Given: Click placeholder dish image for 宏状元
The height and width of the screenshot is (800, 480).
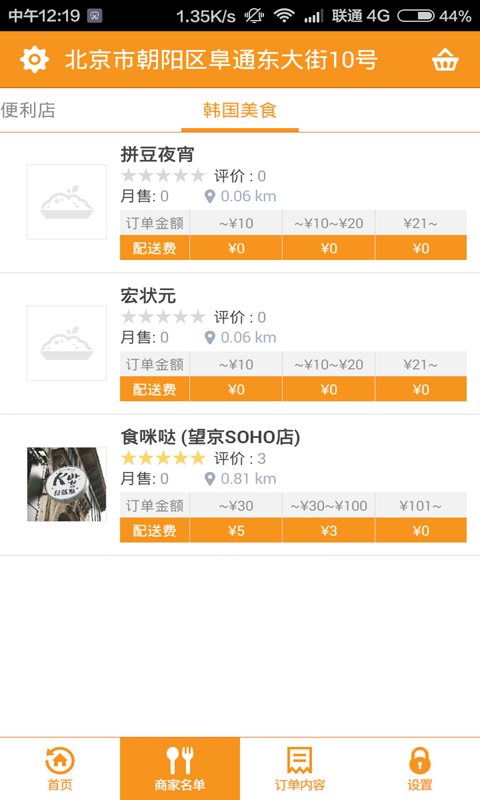Looking at the screenshot, I should tap(67, 343).
